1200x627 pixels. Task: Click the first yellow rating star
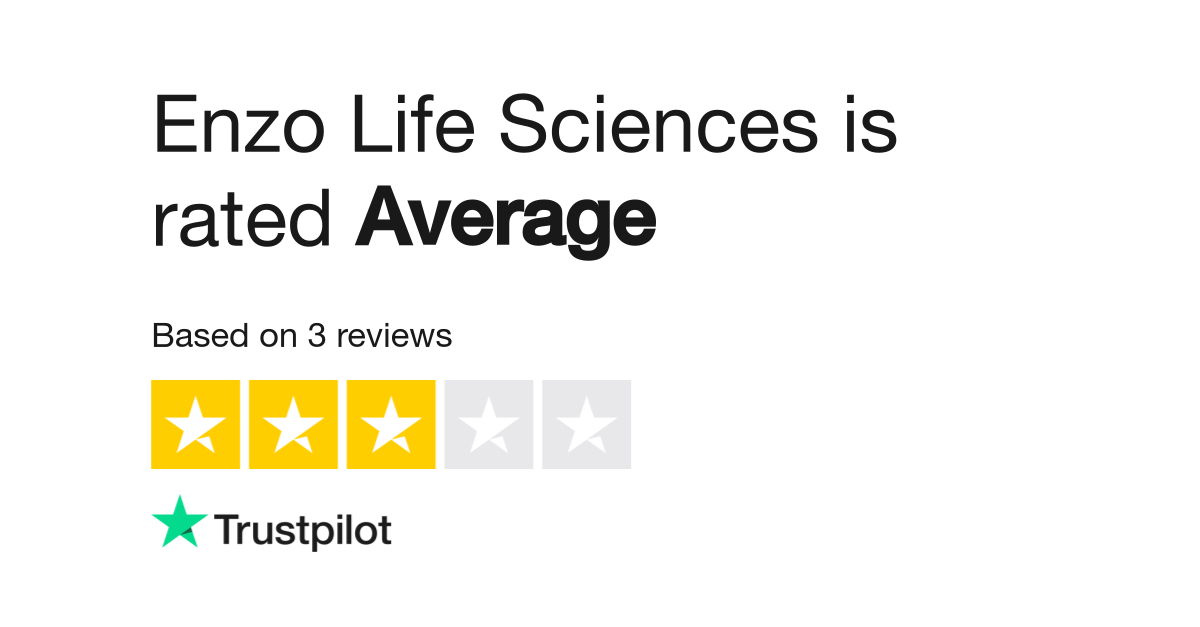tap(195, 424)
